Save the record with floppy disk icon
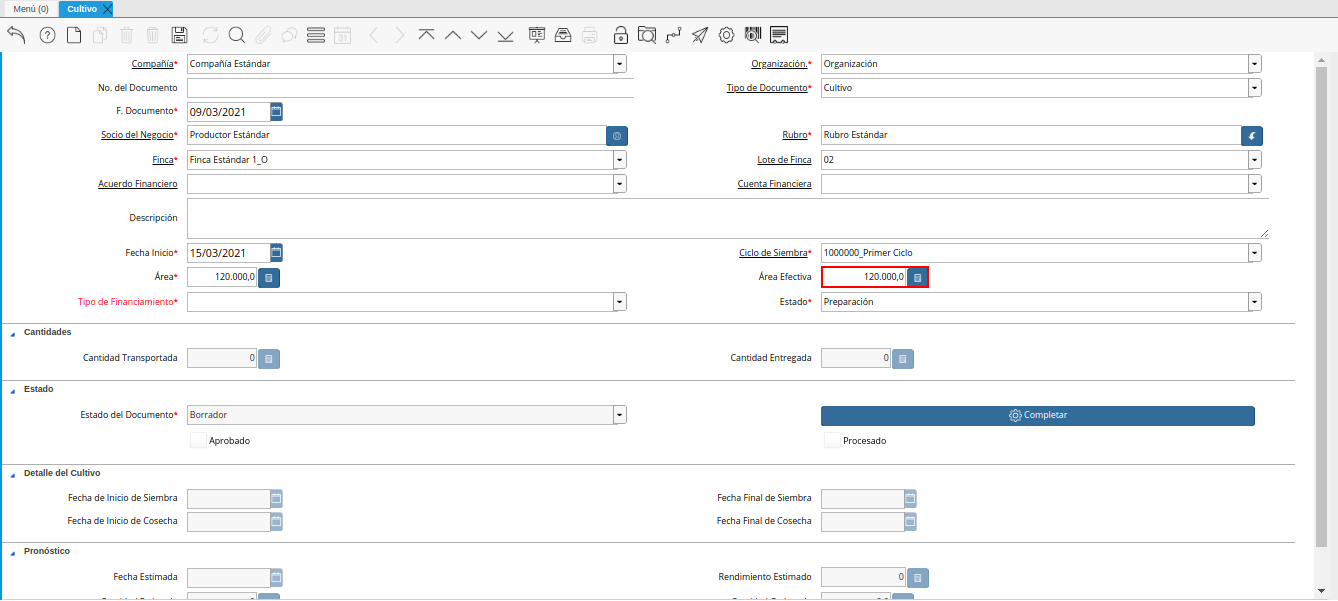The width and height of the screenshot is (1338, 601). [x=180, y=35]
